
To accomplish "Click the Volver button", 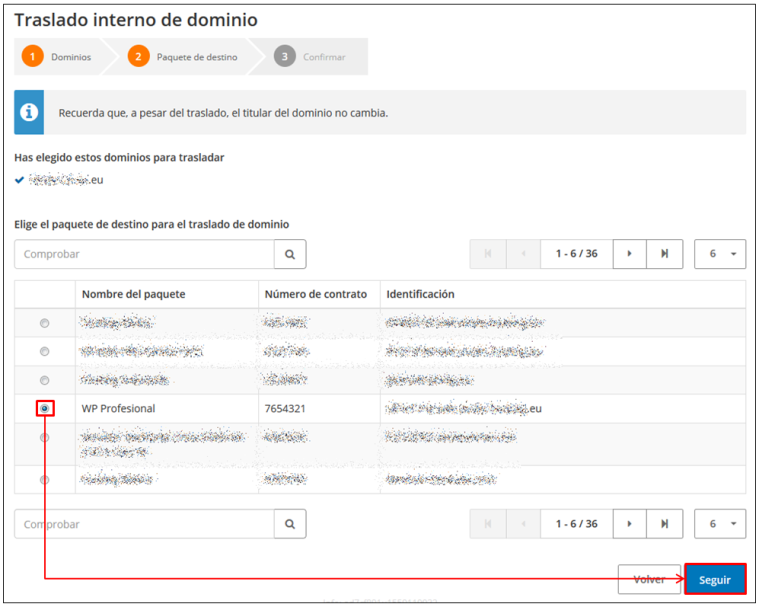I will click(649, 579).
